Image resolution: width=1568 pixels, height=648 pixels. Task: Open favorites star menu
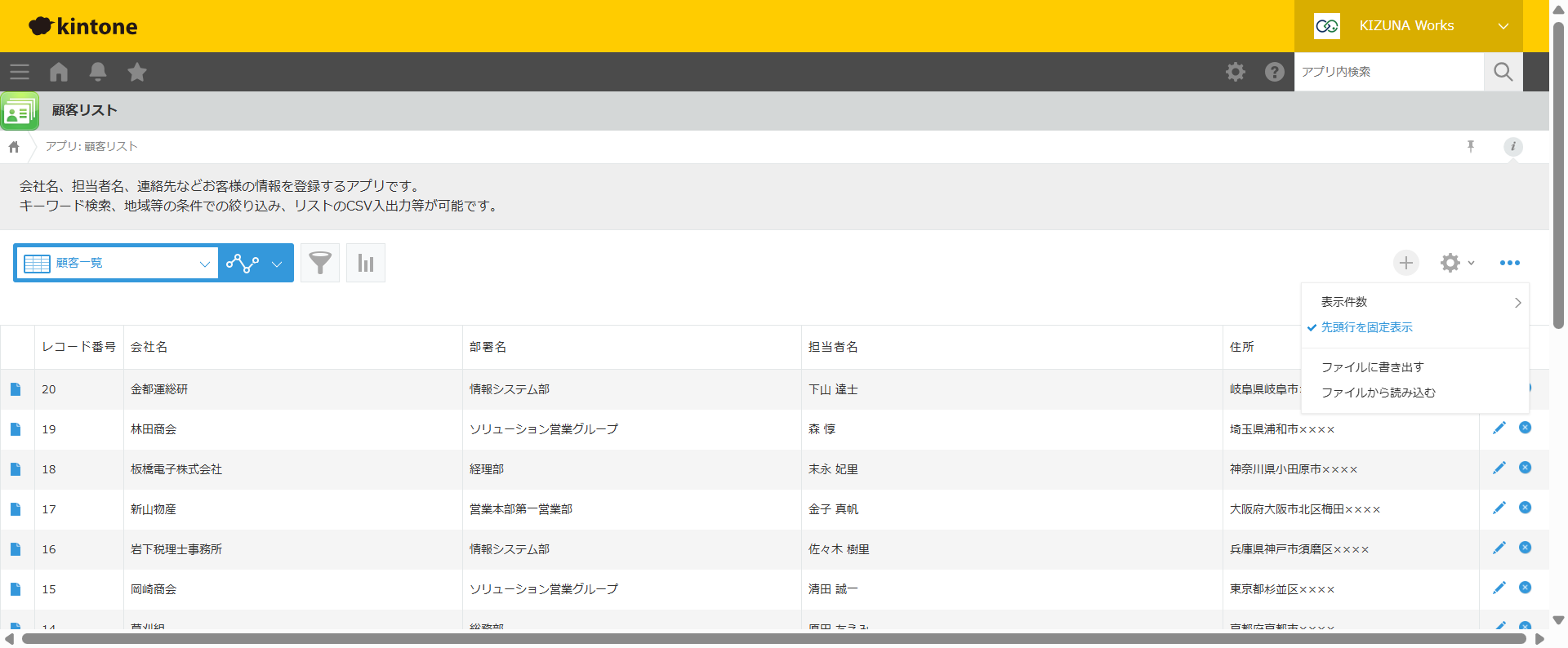137,72
